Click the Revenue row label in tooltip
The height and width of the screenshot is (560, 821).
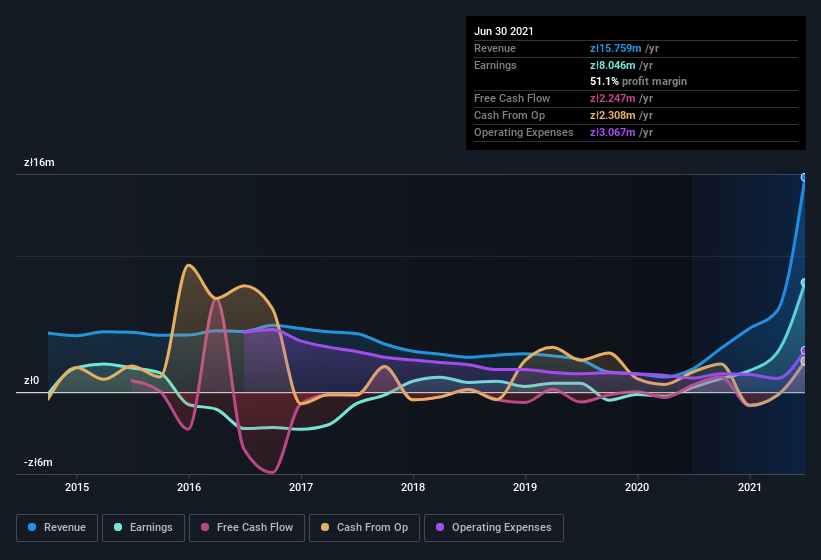[x=495, y=48]
